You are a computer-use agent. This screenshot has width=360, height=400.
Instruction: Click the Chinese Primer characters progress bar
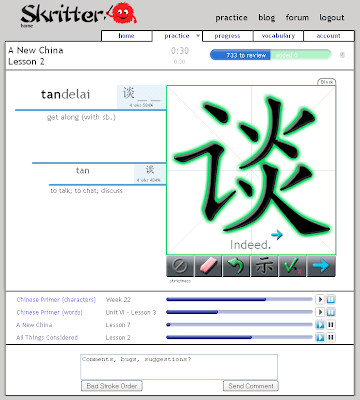point(239,299)
